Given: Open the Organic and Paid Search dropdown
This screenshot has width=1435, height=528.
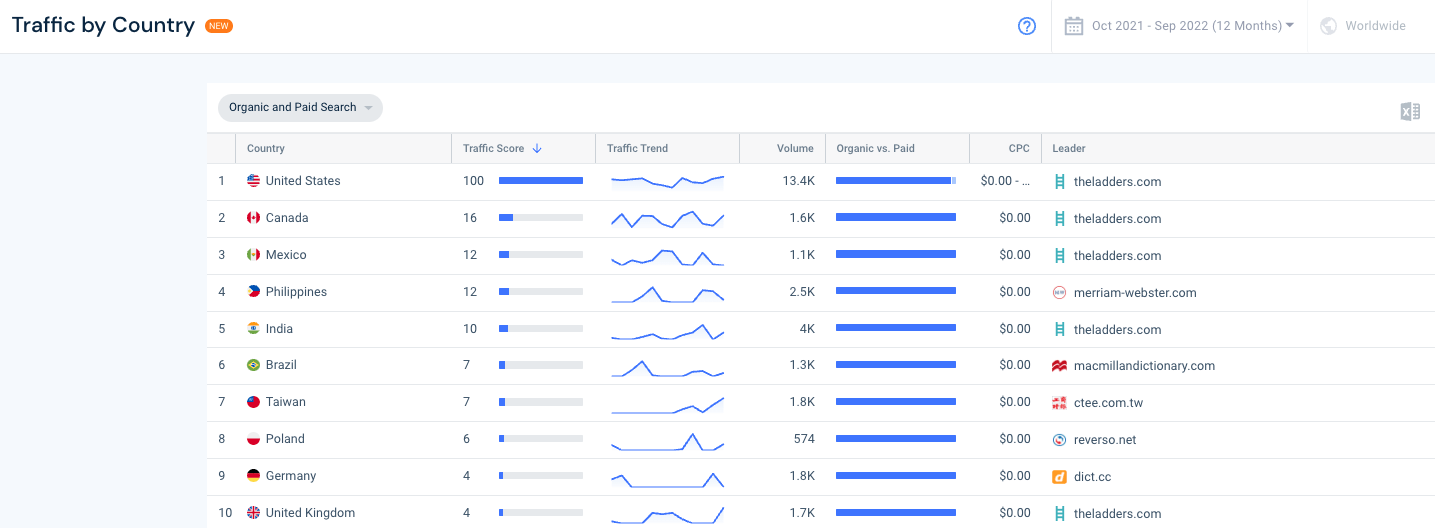Looking at the screenshot, I should (300, 108).
